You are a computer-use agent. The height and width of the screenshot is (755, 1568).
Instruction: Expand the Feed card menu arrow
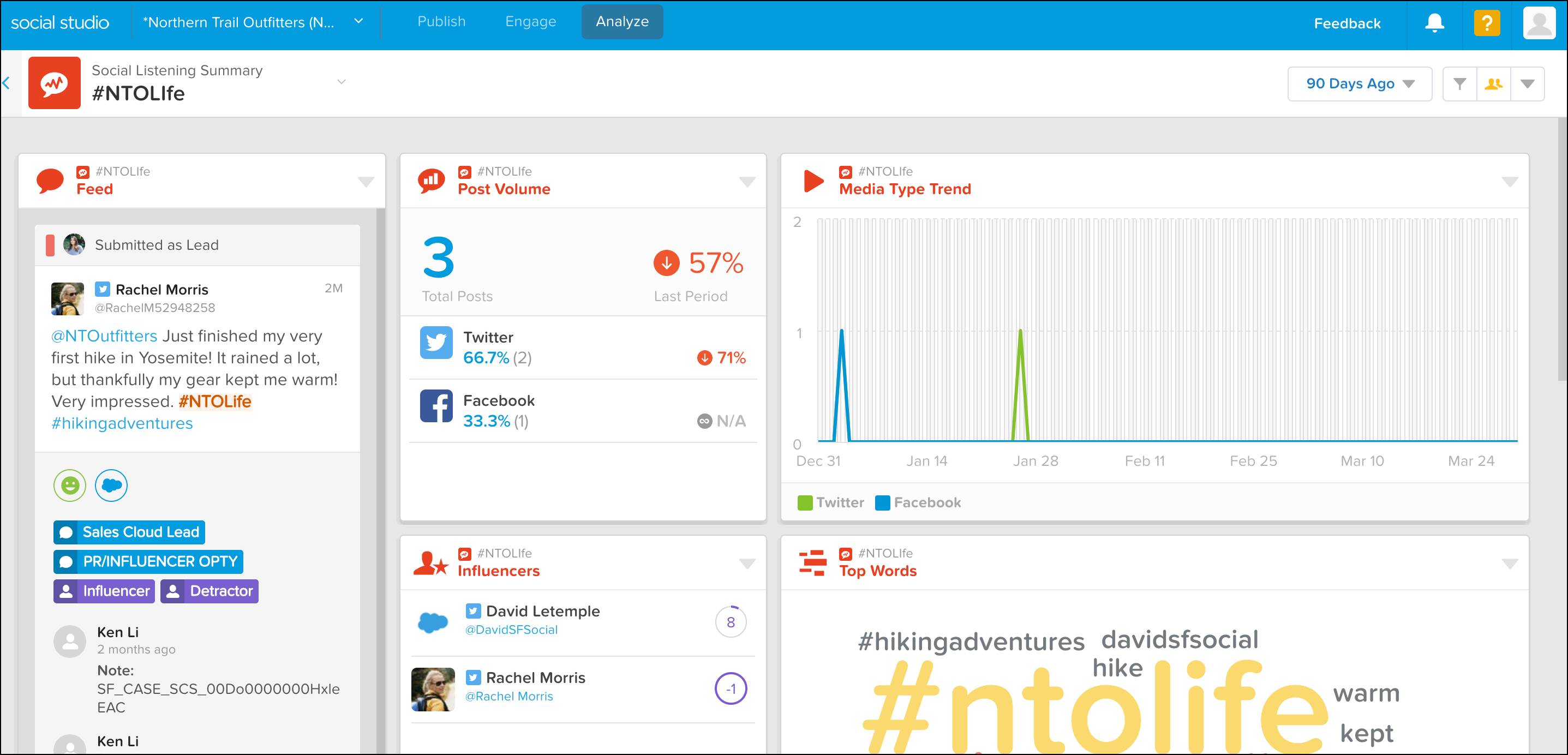click(x=366, y=182)
